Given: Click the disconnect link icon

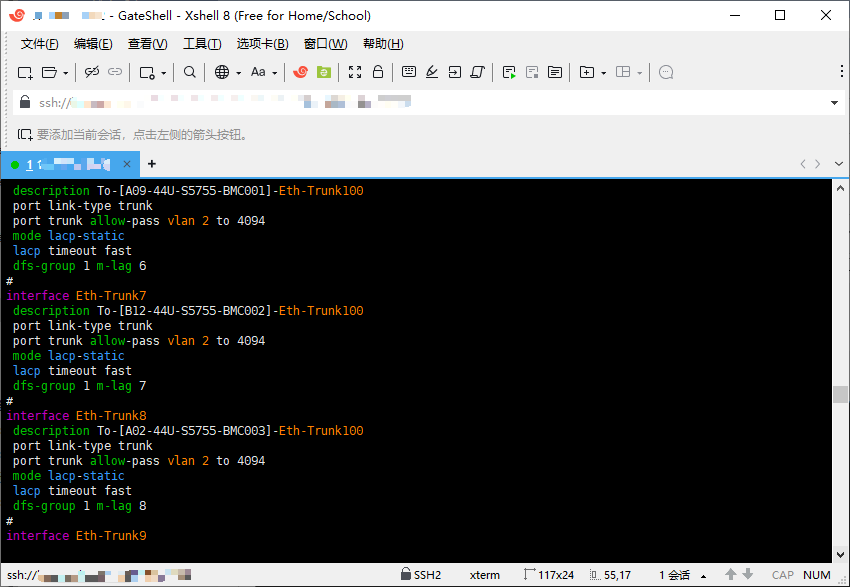Looking at the screenshot, I should pyautogui.click(x=92, y=72).
